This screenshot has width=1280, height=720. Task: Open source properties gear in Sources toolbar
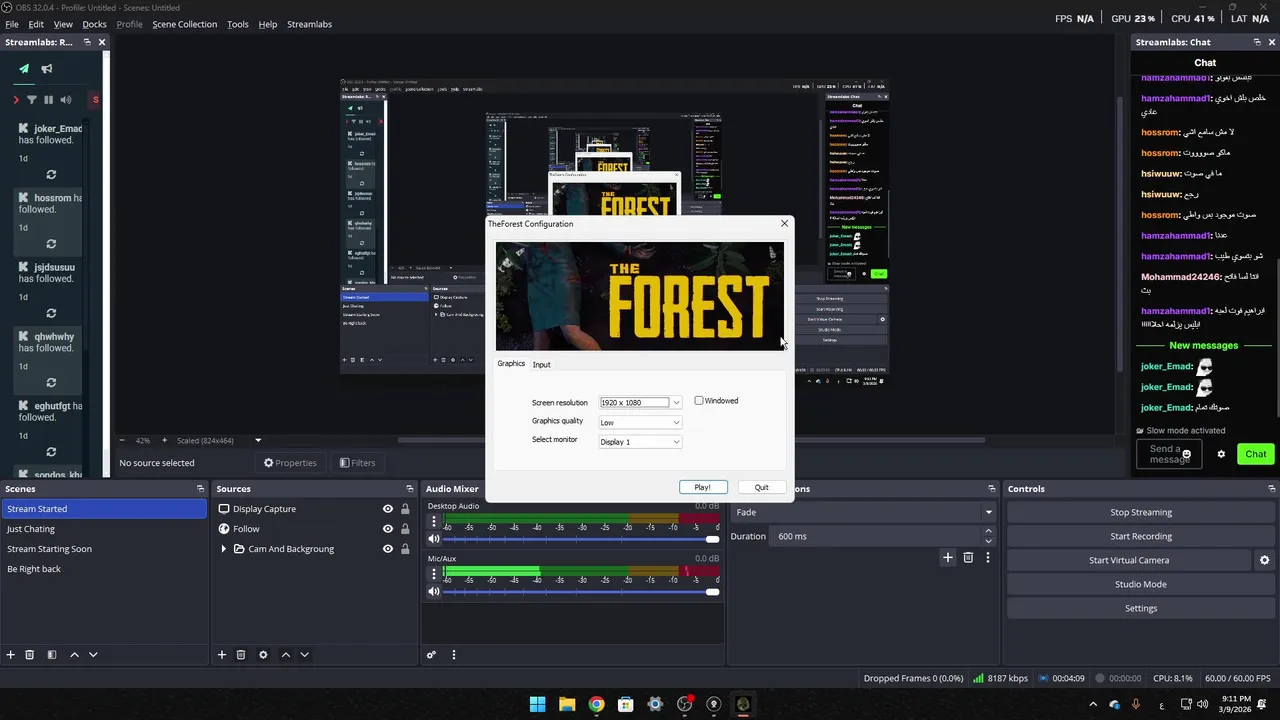click(x=263, y=655)
